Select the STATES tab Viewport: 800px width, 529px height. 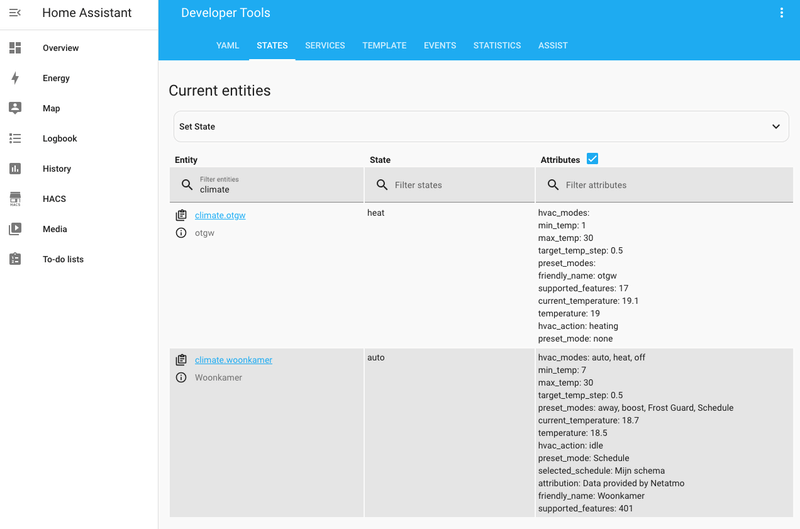click(x=272, y=45)
